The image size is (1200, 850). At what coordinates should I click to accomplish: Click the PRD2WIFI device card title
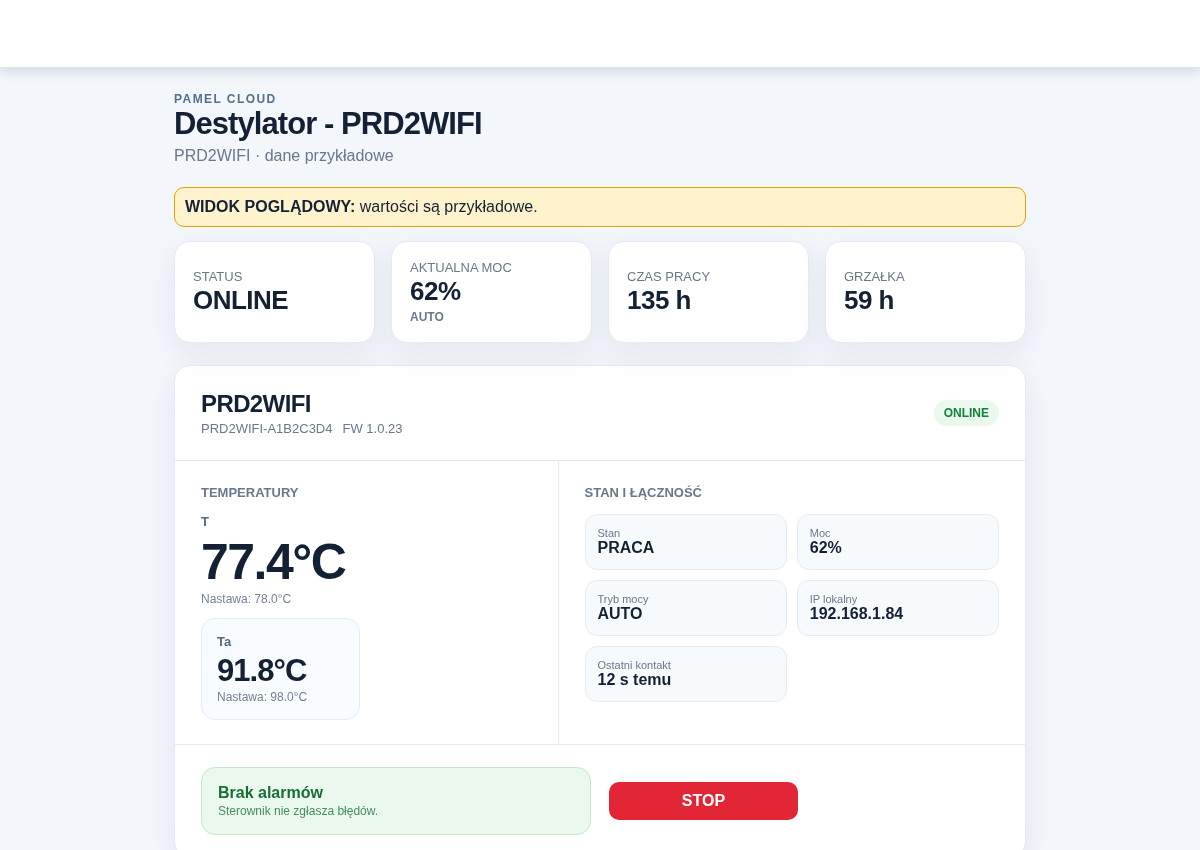tap(256, 404)
